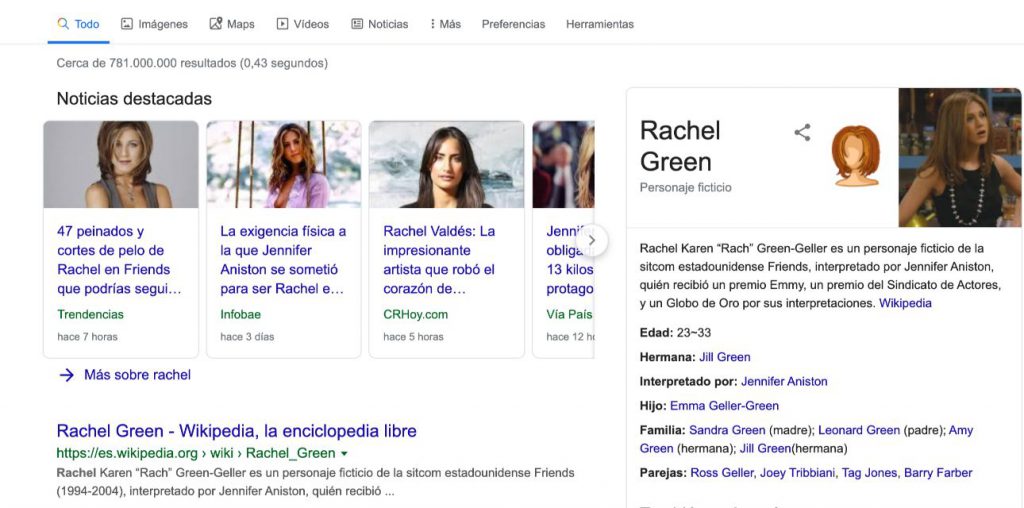This screenshot has width=1024, height=508.
Task: Switch to the Todo tab
Action: pos(78,24)
